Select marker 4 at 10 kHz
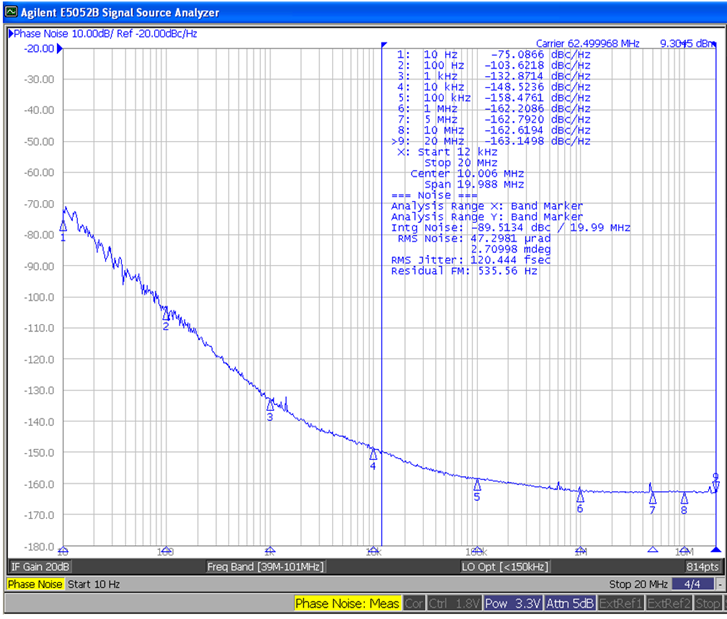Screen dimensions: 727x619 coord(373,454)
